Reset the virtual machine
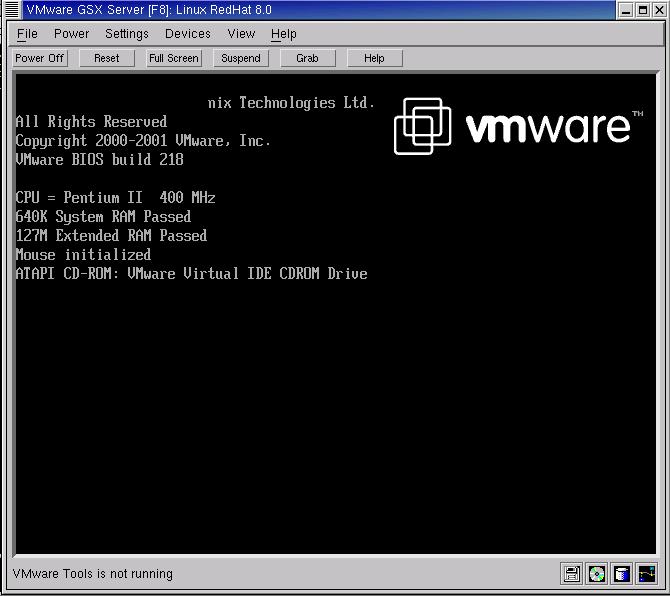 (x=107, y=58)
